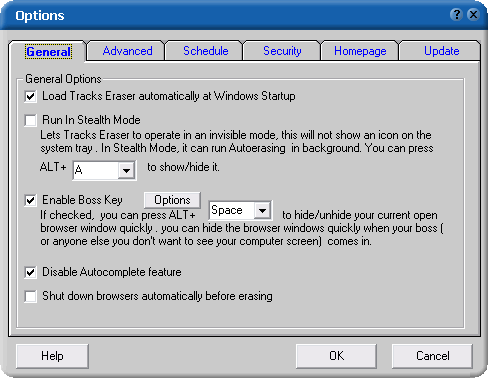Image resolution: width=489 pixels, height=379 pixels.
Task: Click the 'Enable Boss Key' label text
Action: (82, 200)
